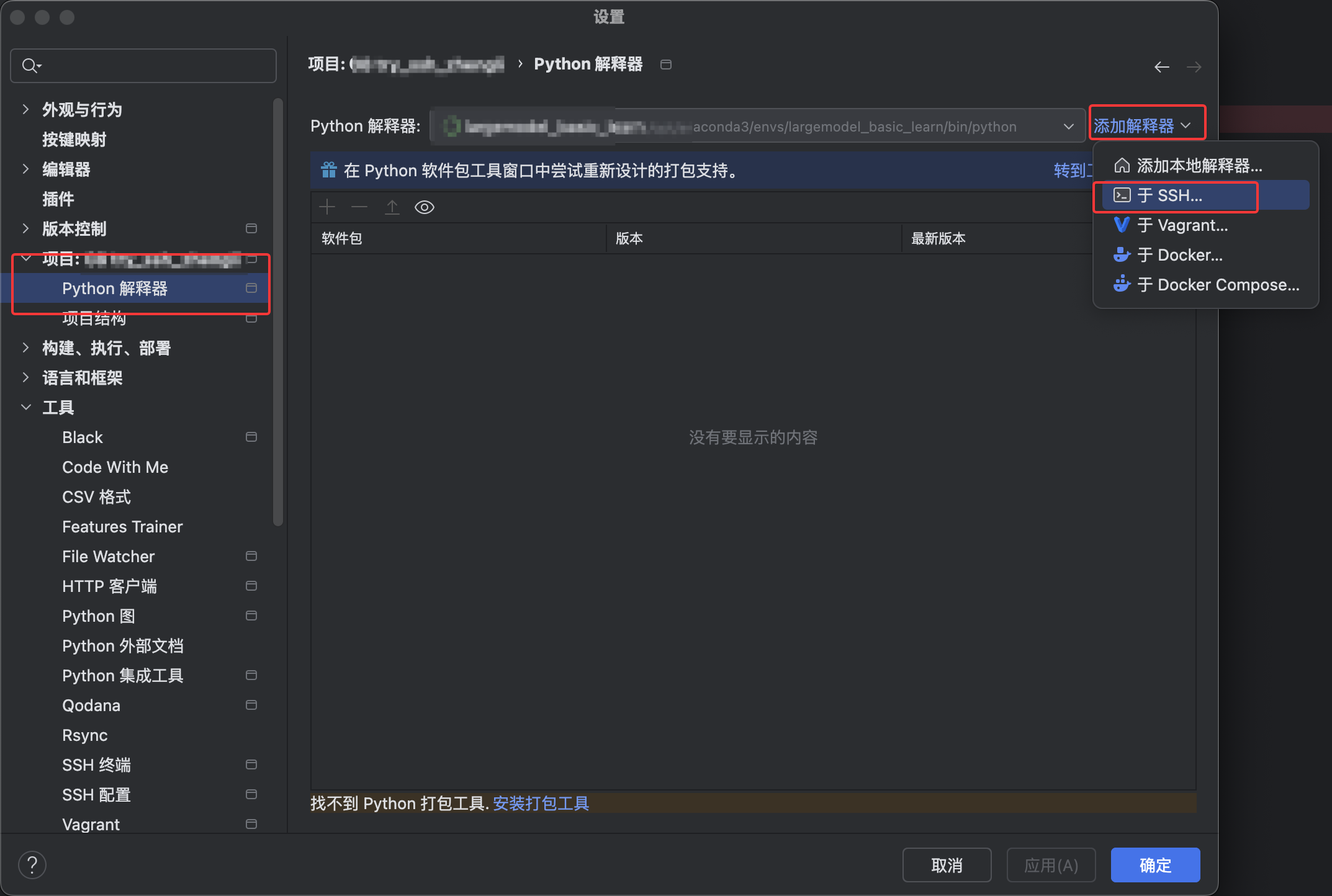Open help using the question mark icon

[x=32, y=864]
